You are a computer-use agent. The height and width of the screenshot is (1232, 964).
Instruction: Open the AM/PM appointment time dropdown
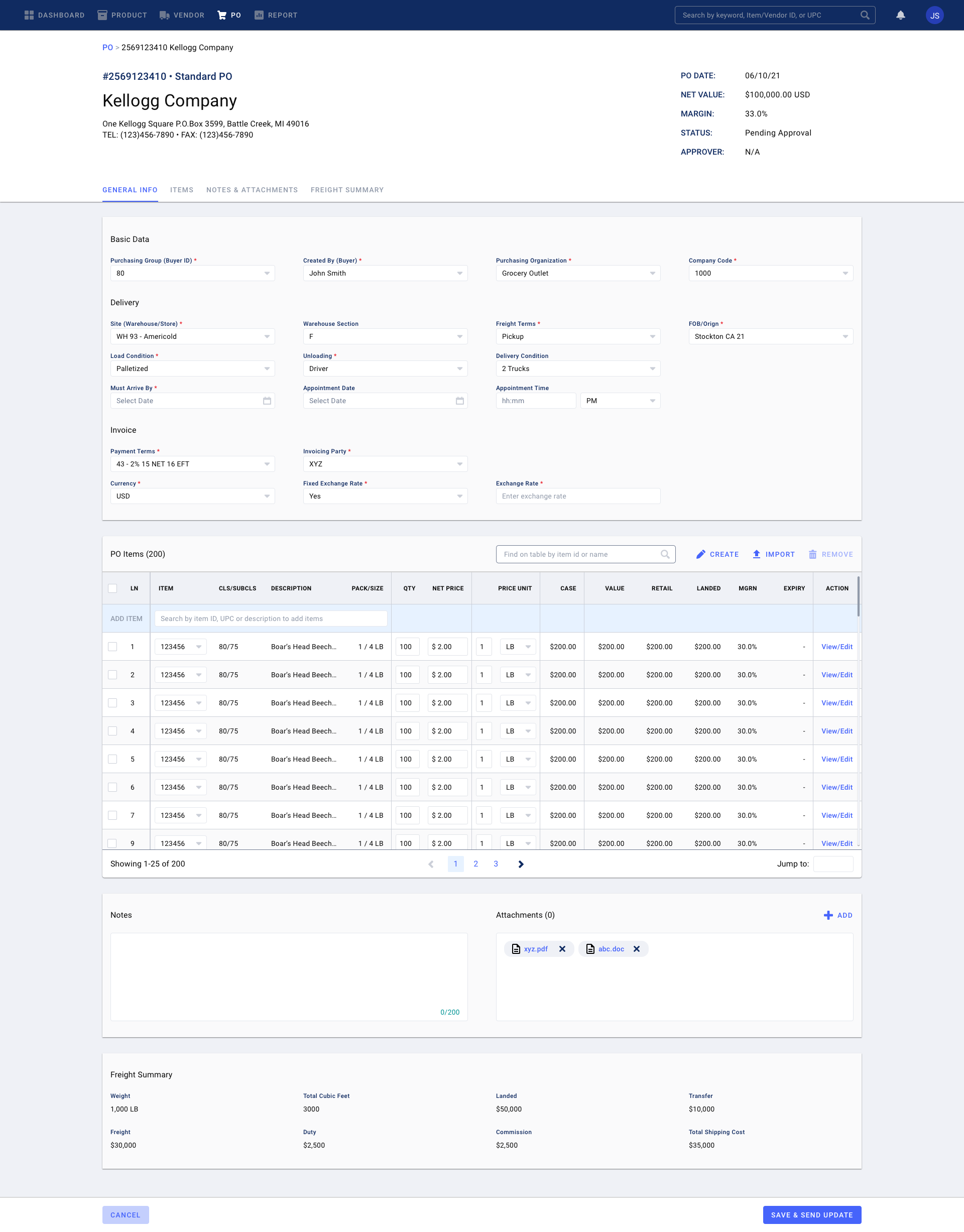click(x=620, y=401)
